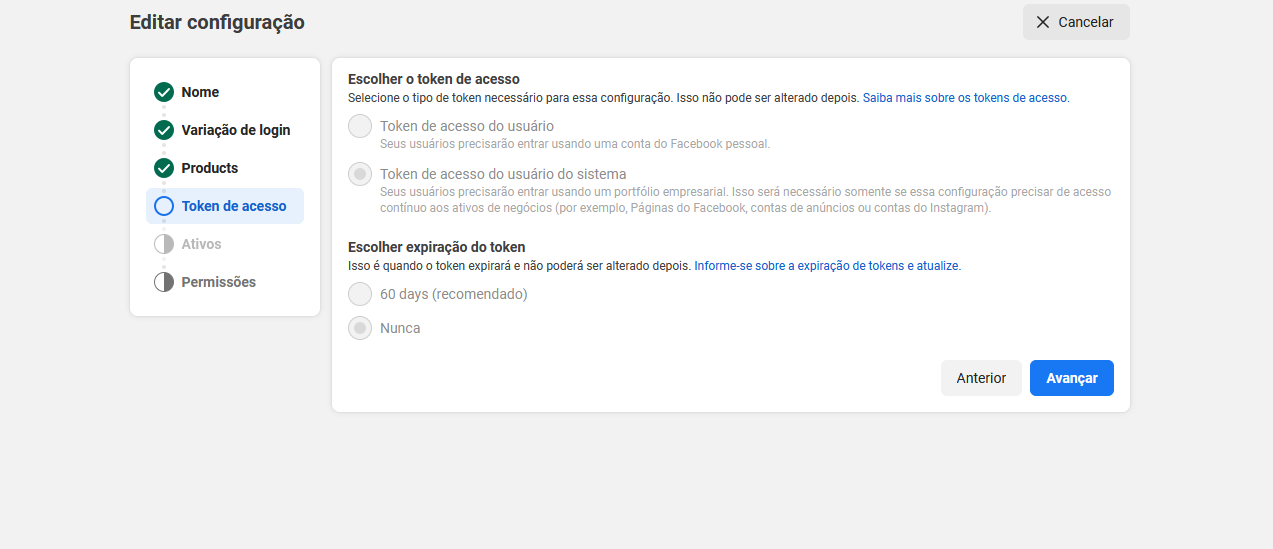Viewport: 1273px width, 549px height.
Task: Click the checkmark icon beside Variação de login
Action: coord(164,130)
